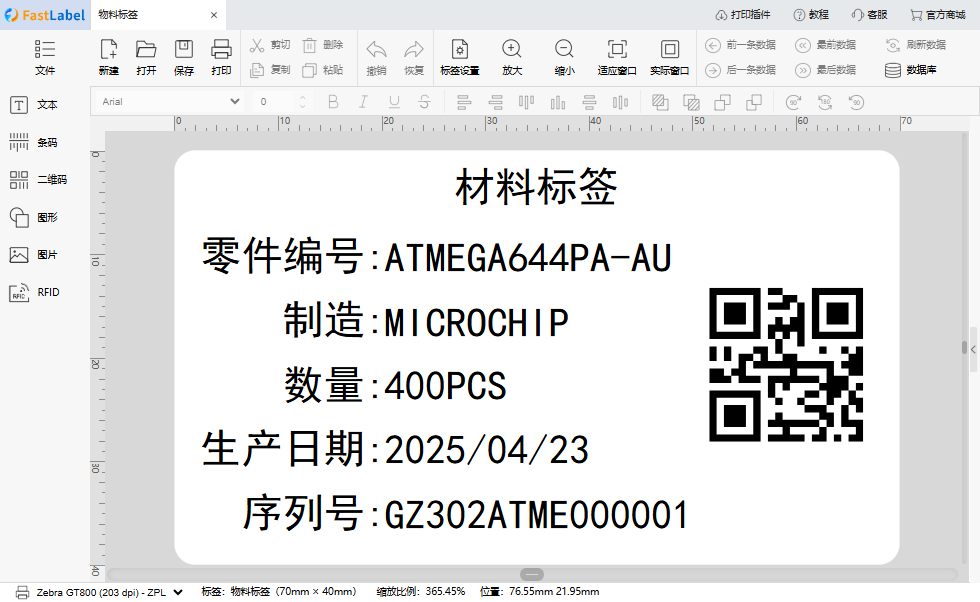
Task: Move selected object backward one layer
Action: [x=754, y=102]
